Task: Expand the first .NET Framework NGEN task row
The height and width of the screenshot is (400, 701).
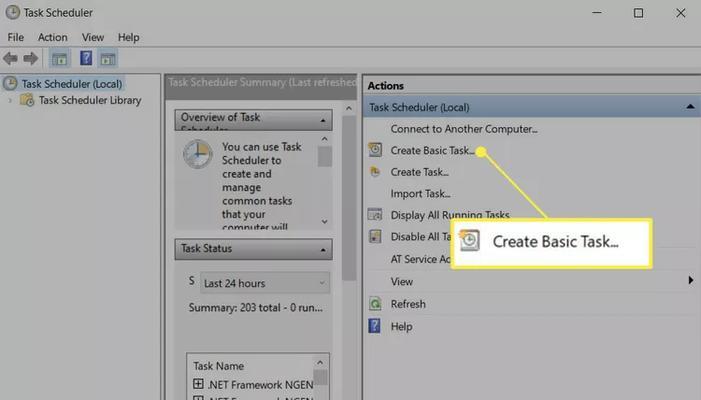Action: 198,384
